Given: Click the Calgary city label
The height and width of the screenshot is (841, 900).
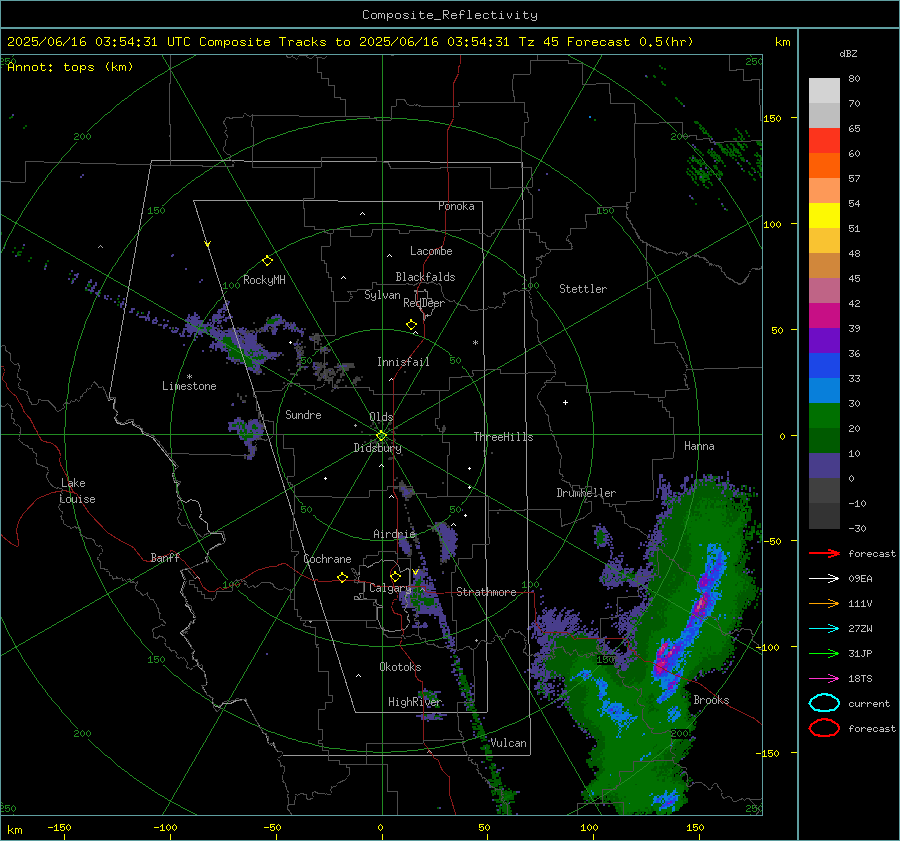Looking at the screenshot, I should click(x=390, y=588).
